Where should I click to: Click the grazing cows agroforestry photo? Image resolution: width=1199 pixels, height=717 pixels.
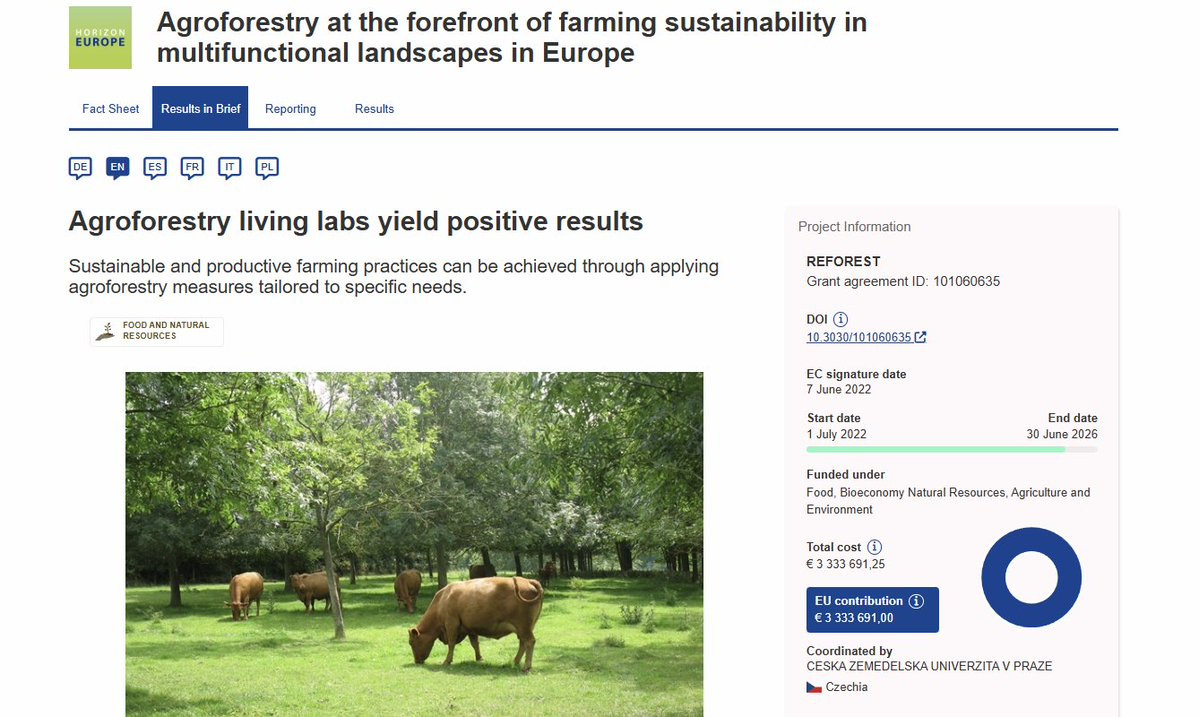pyautogui.click(x=414, y=544)
